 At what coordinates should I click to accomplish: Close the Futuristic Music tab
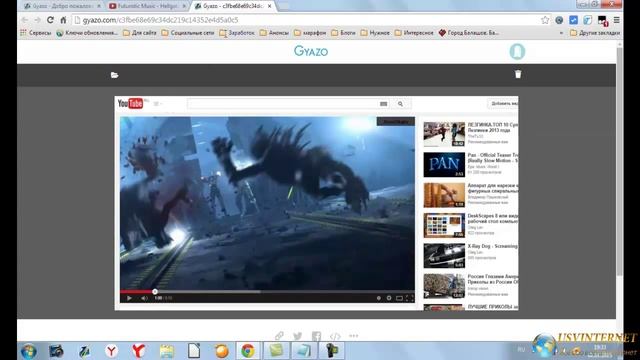pos(184,6)
